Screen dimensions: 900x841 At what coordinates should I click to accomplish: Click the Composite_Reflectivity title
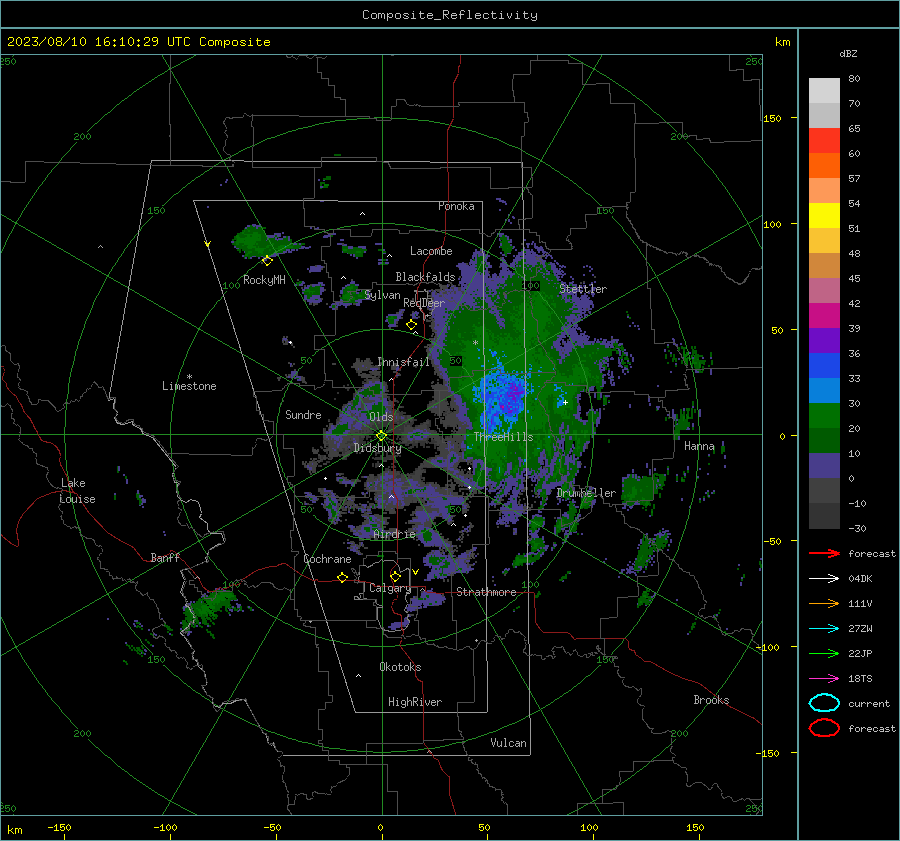click(x=450, y=15)
